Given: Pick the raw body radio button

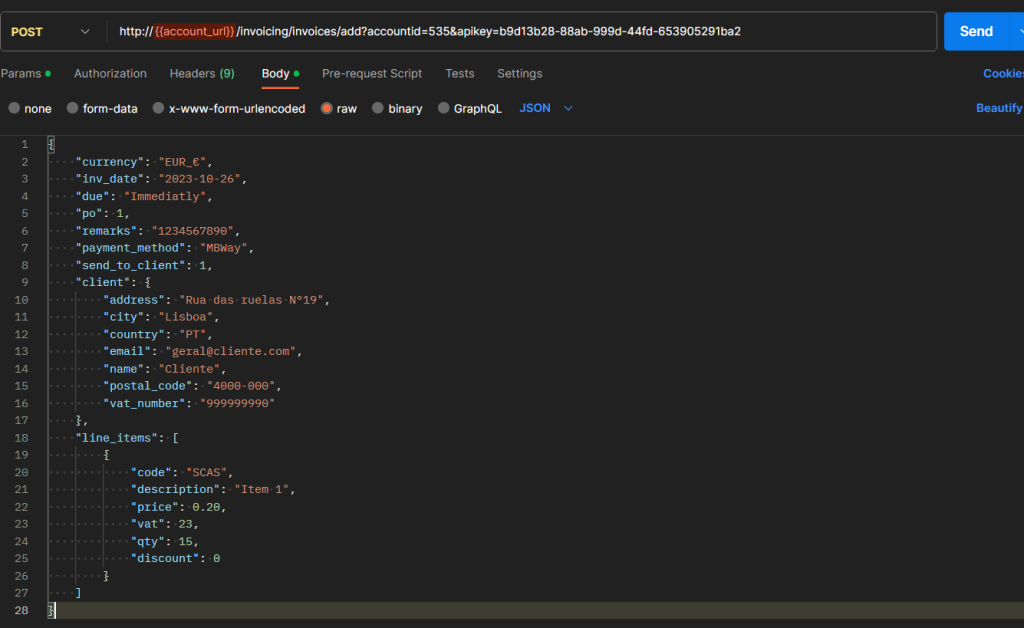Looking at the screenshot, I should (x=327, y=109).
